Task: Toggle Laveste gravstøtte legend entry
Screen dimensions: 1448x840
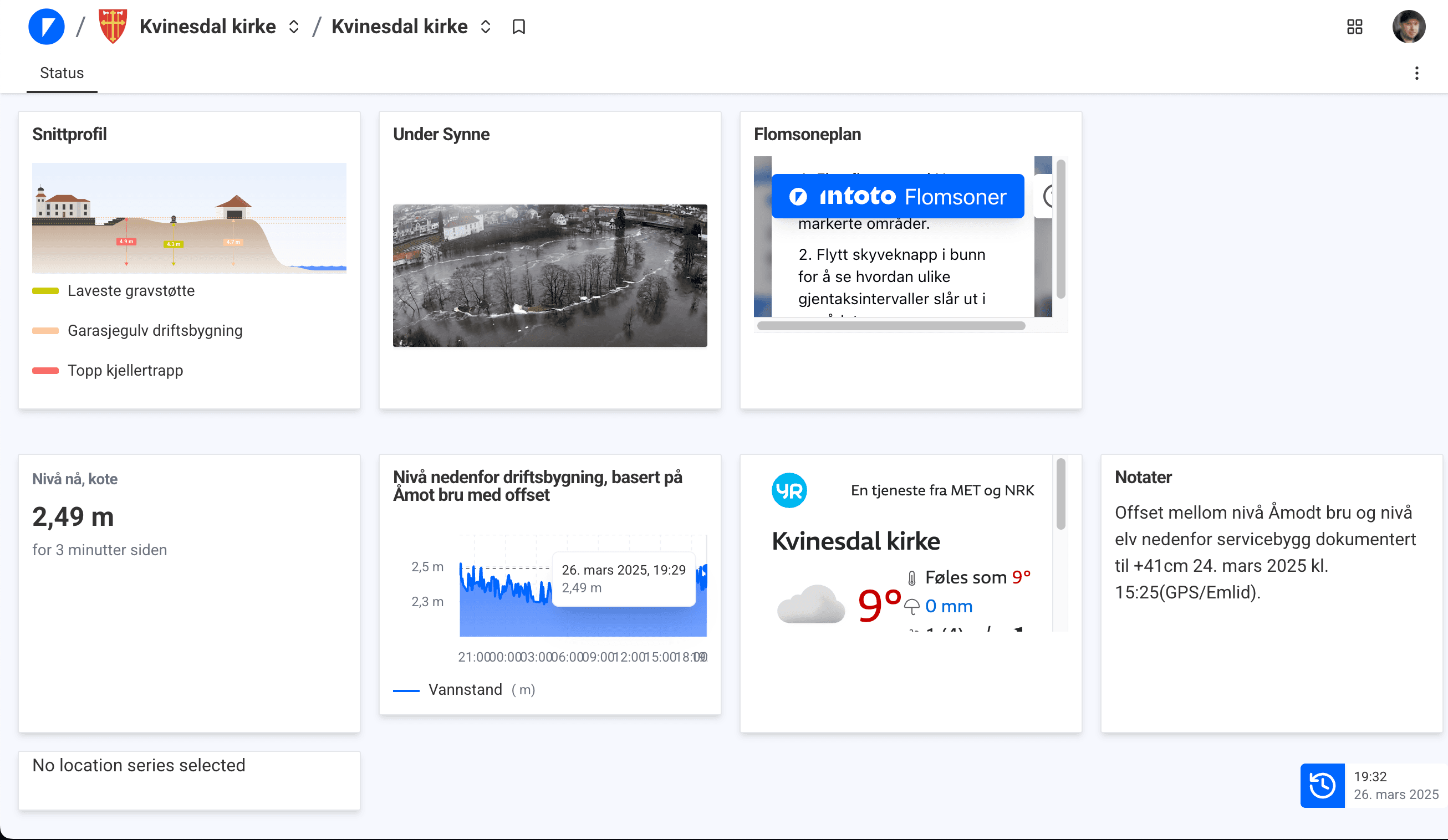Action: (130, 290)
